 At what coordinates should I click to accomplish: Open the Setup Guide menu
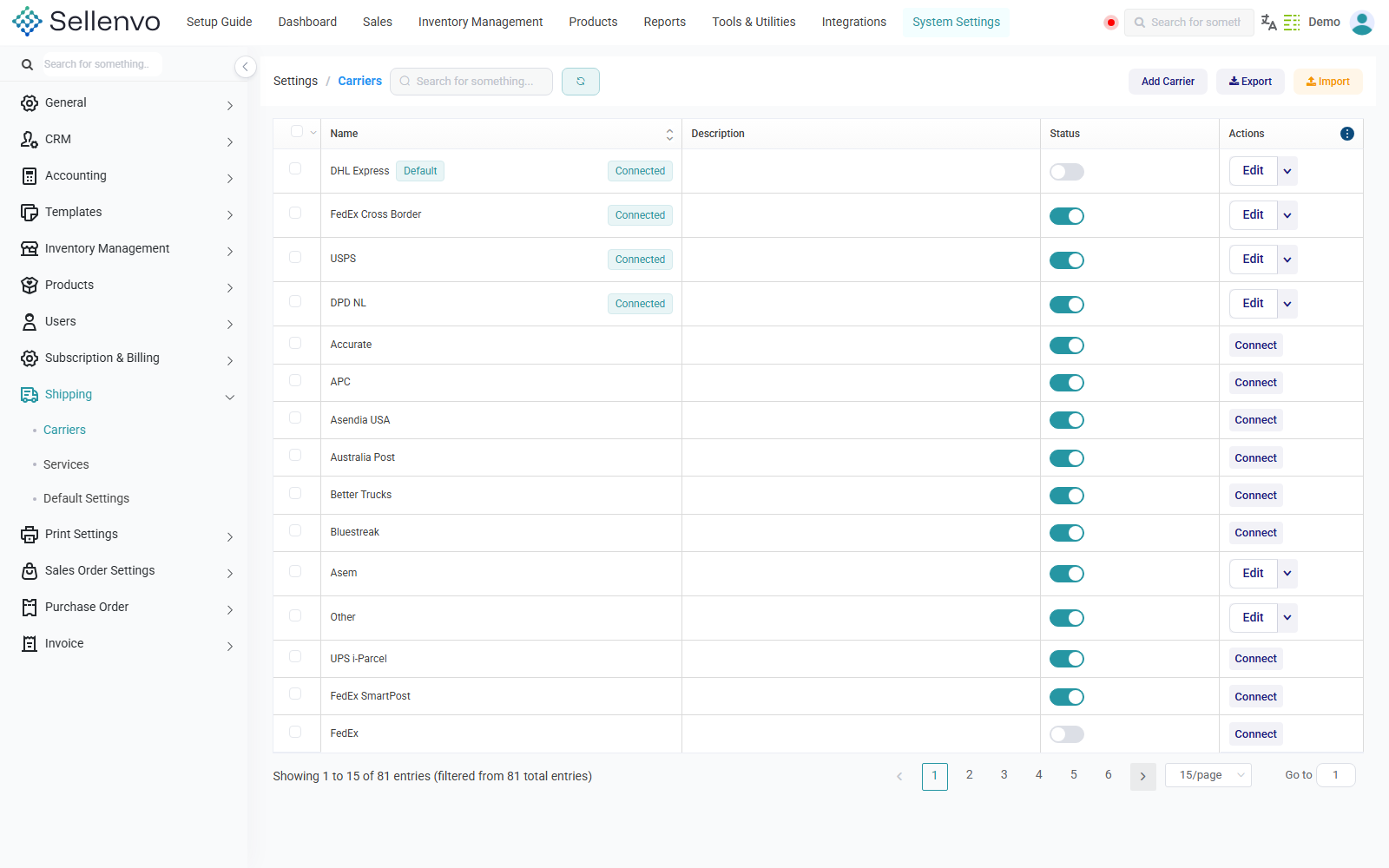click(219, 22)
